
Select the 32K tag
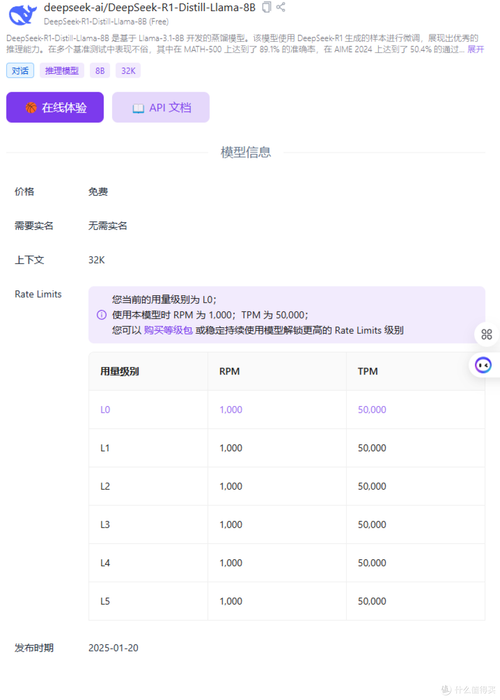[x=128, y=71]
